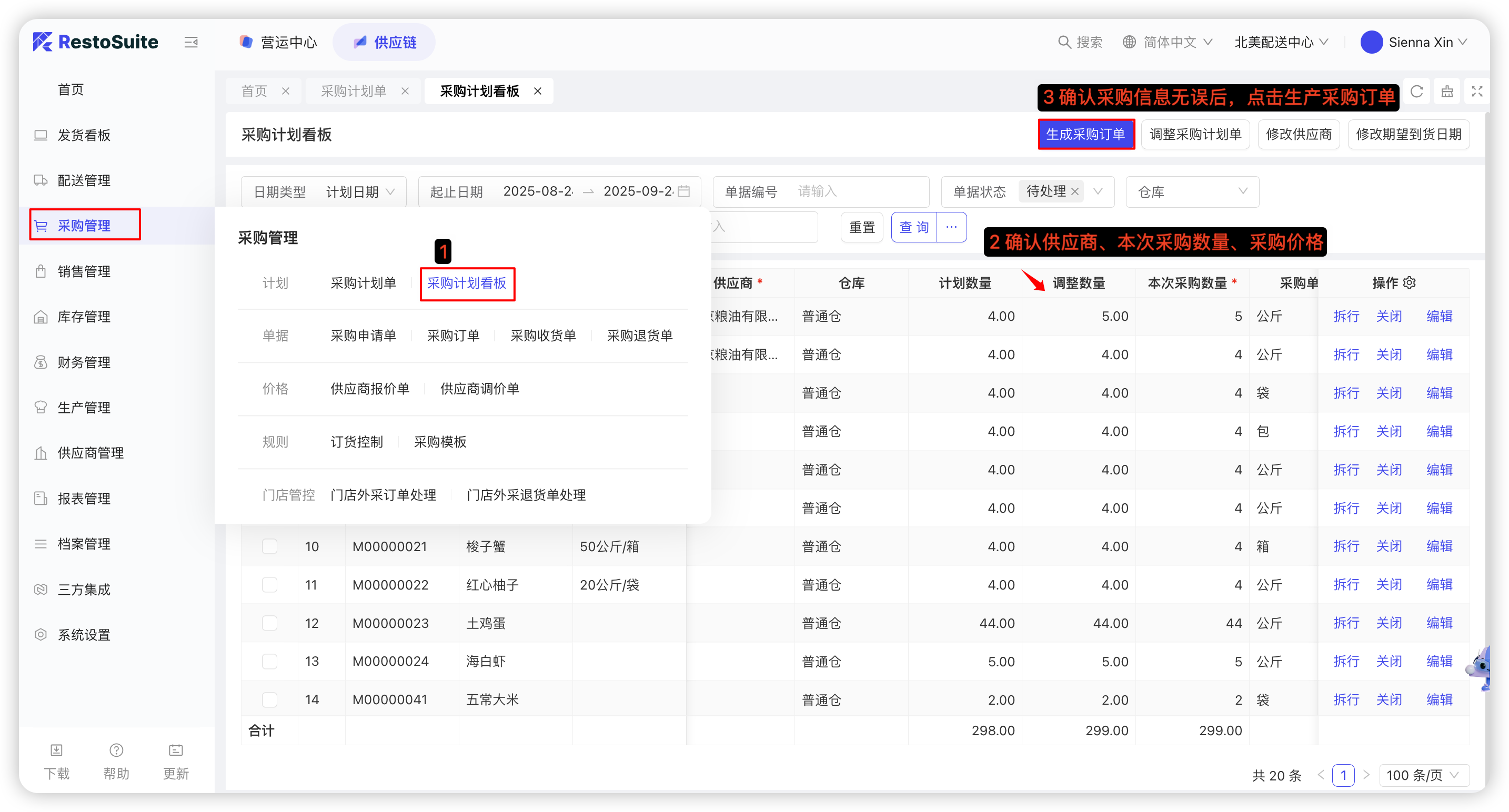This screenshot has width=1509, height=812.
Task: Switch to the 采购计划单 tab
Action: point(353,92)
